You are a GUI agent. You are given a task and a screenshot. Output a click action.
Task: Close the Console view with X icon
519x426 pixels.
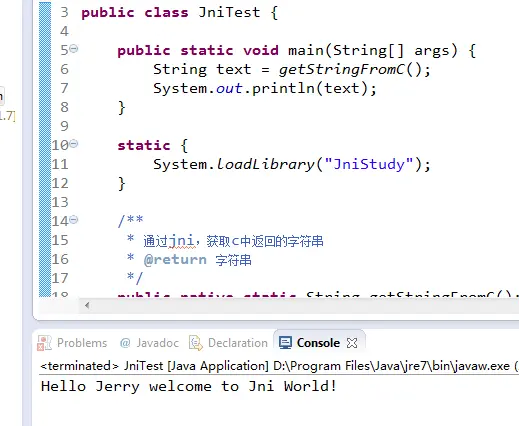tap(352, 343)
